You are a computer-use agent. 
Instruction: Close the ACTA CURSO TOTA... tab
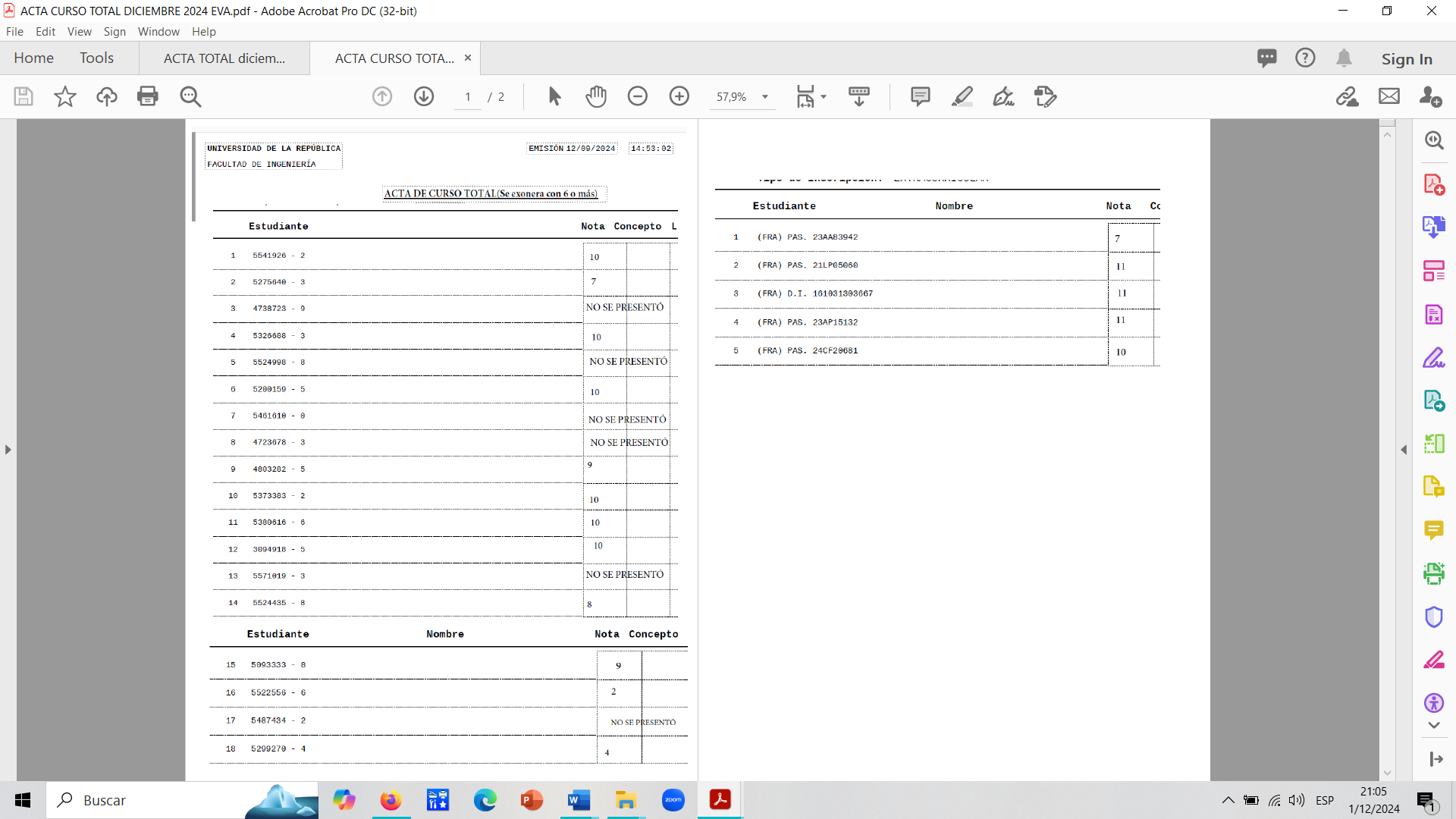468,58
